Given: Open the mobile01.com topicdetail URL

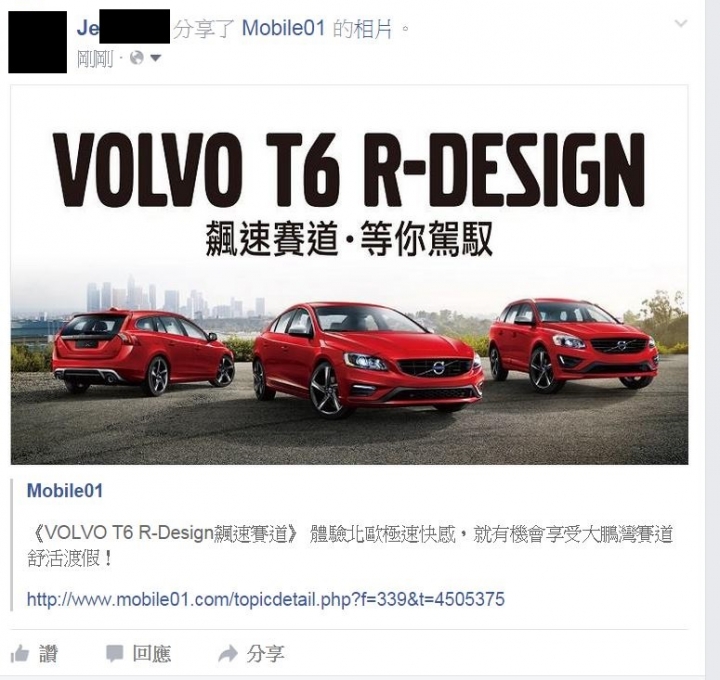Looking at the screenshot, I should pos(266,599).
